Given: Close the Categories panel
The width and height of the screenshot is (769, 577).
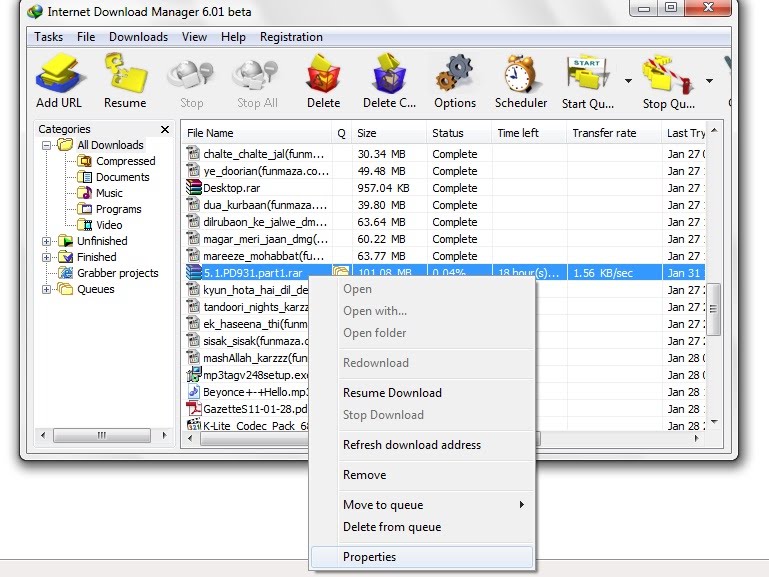Looking at the screenshot, I should click(165, 129).
